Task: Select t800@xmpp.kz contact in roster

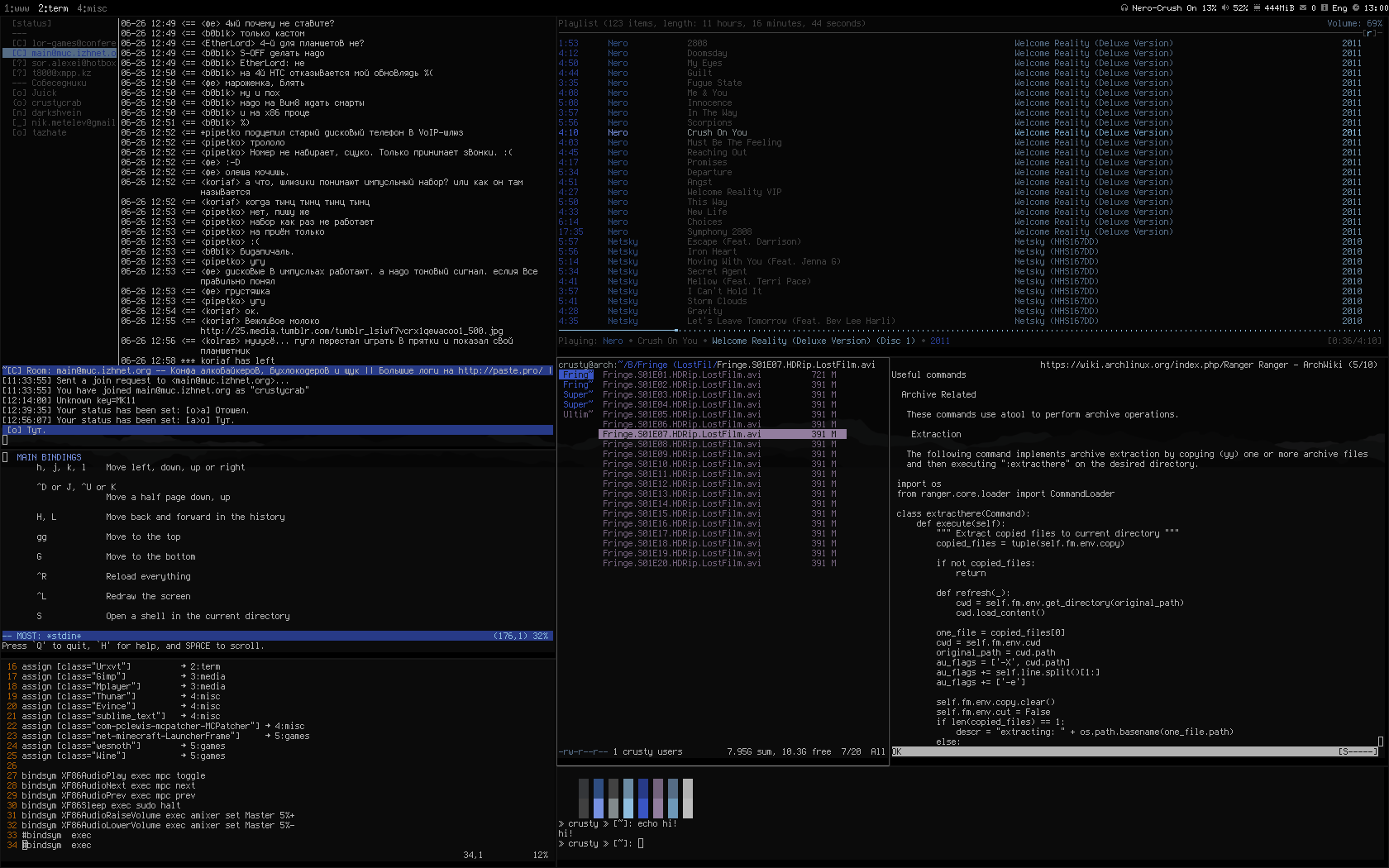Action: (x=51, y=73)
